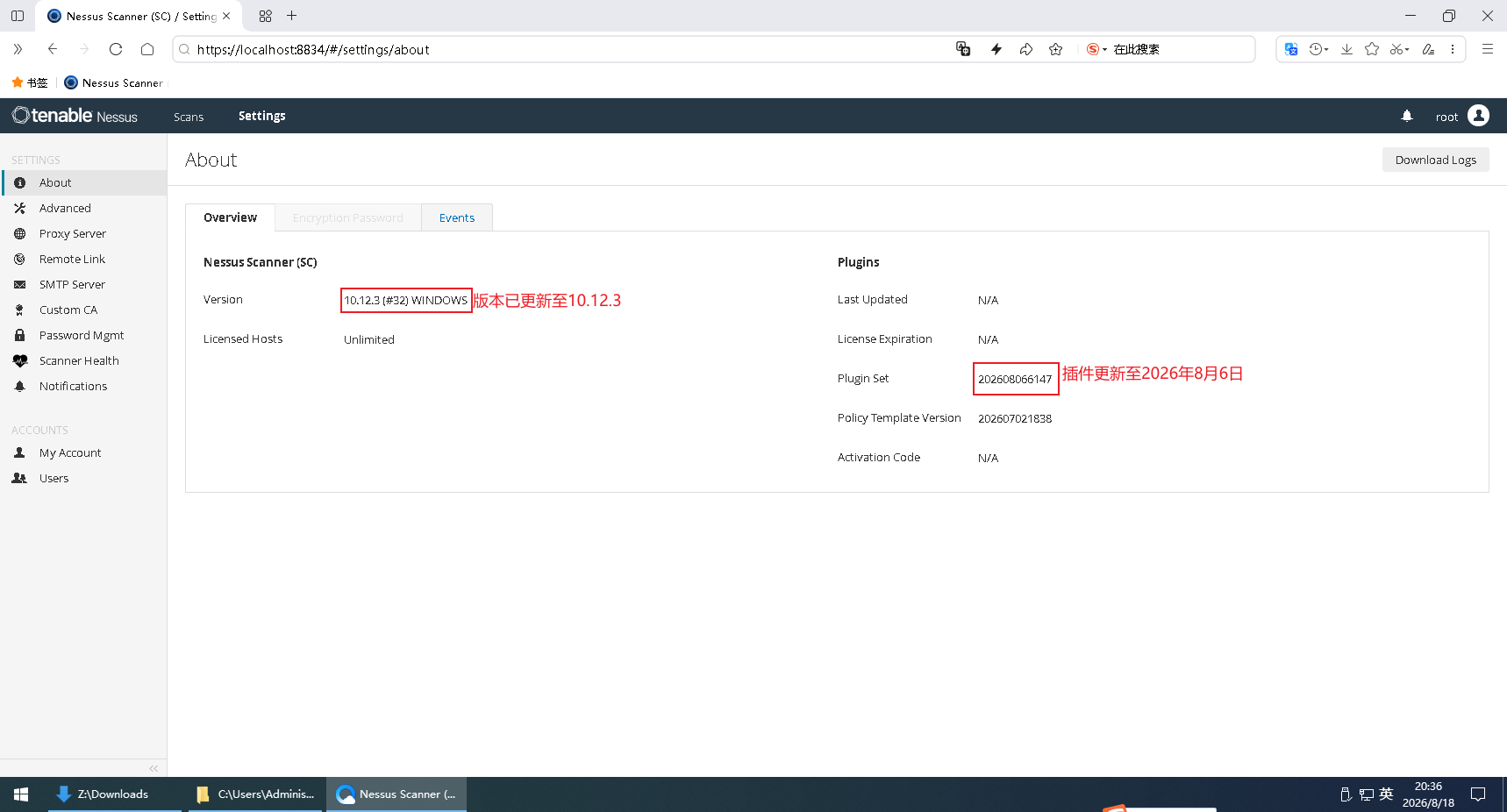The width and height of the screenshot is (1507, 812).
Task: Select policy template version 202607021838
Action: [1015, 418]
